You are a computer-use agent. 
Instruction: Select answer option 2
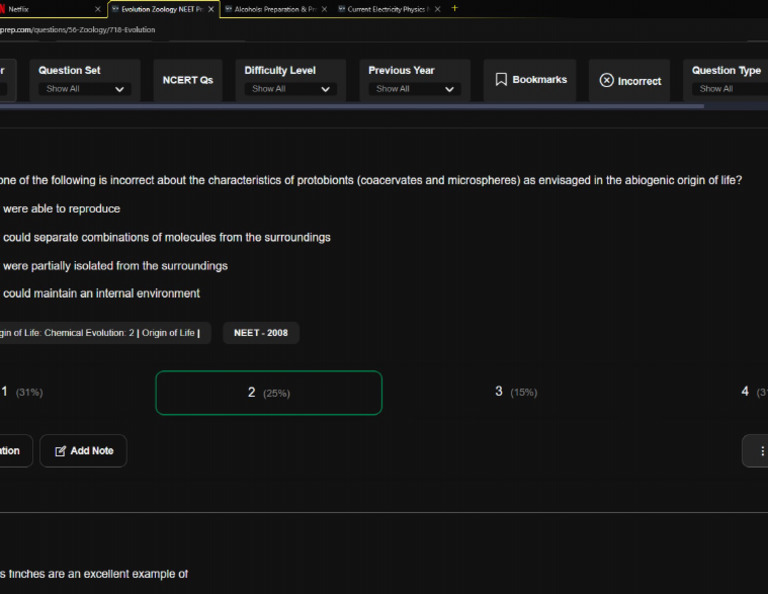click(268, 393)
